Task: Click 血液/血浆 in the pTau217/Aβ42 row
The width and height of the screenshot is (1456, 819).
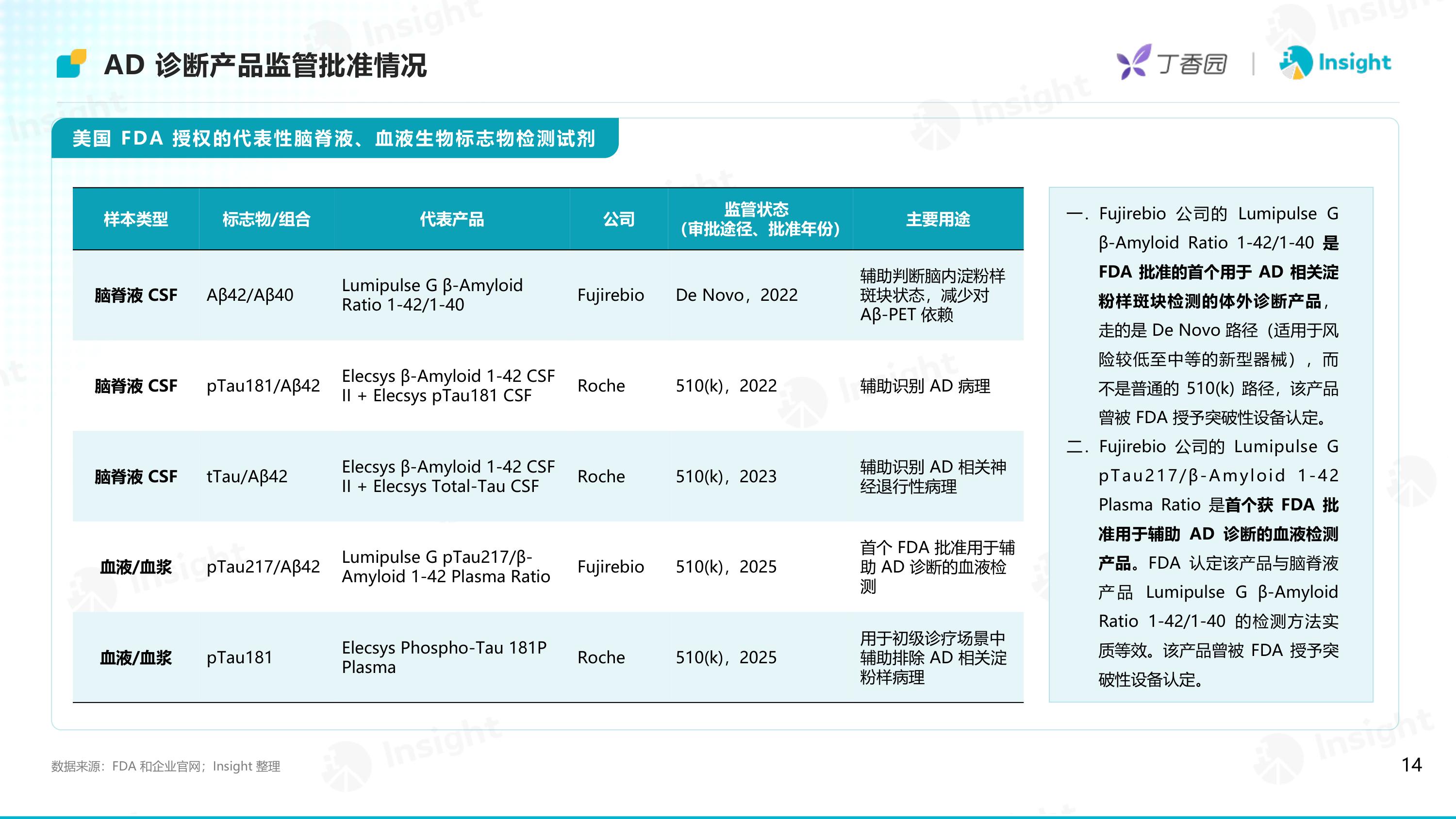Action: point(136,567)
